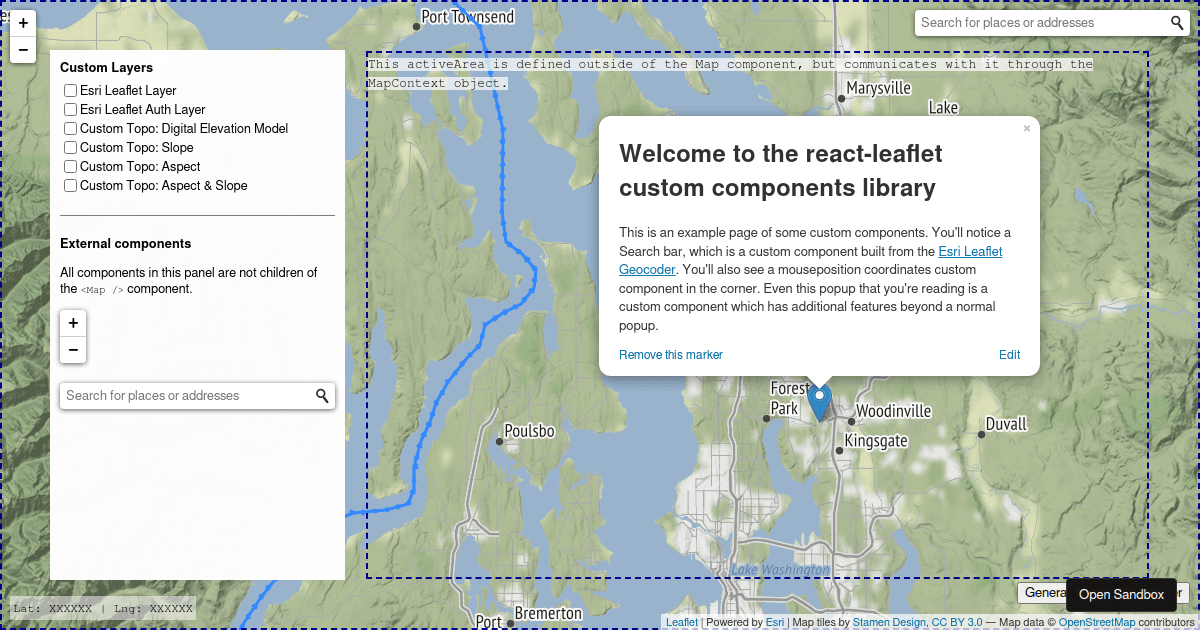Click the Remove this marker link
This screenshot has height=630, width=1200.
click(671, 354)
